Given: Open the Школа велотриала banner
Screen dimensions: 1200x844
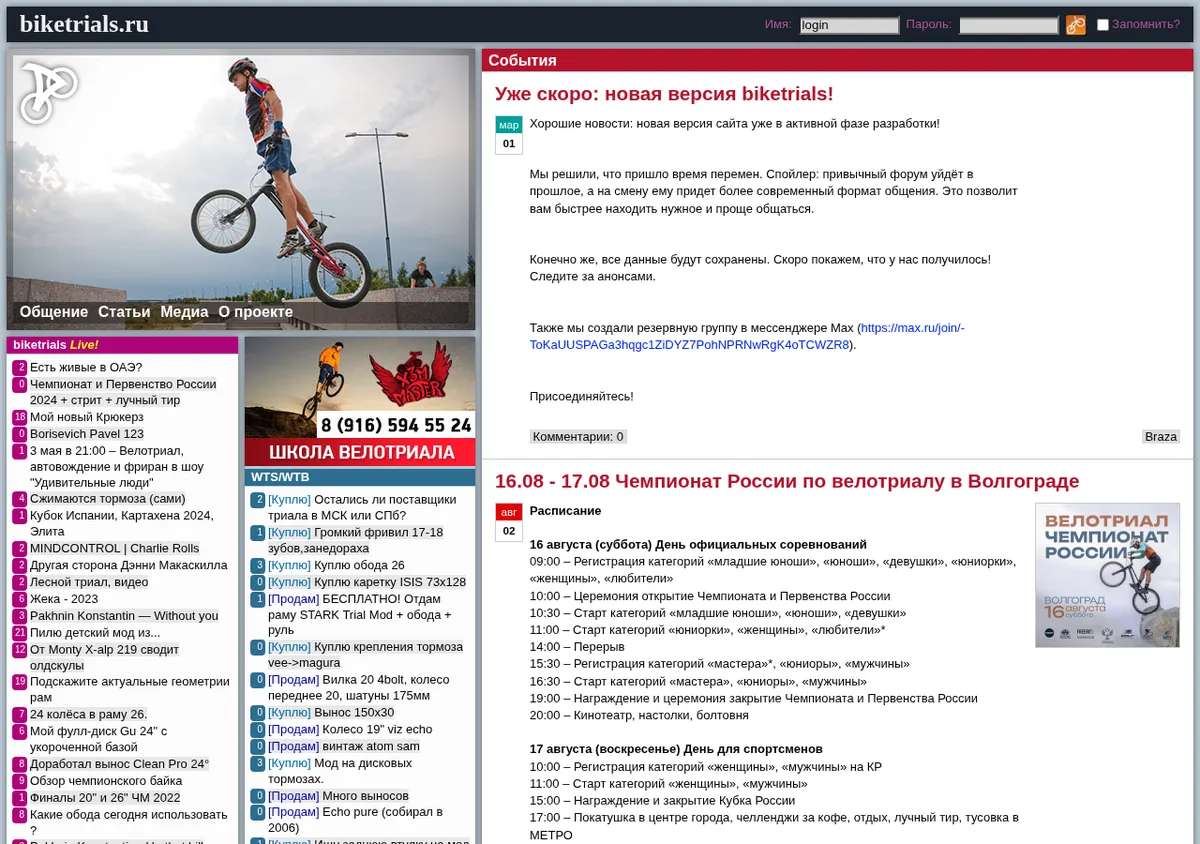Looking at the screenshot, I should coord(360,401).
